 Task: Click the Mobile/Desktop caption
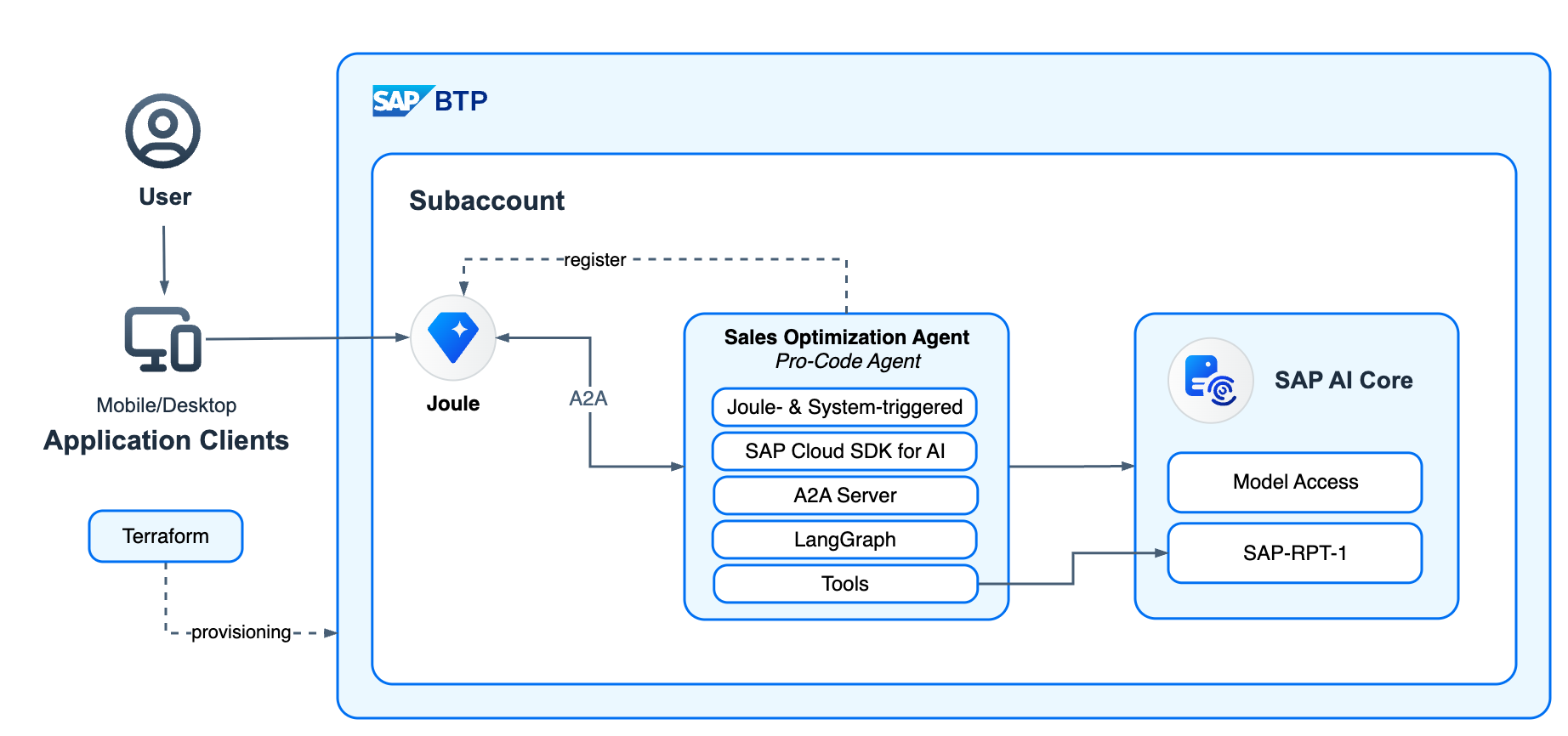[x=167, y=405]
